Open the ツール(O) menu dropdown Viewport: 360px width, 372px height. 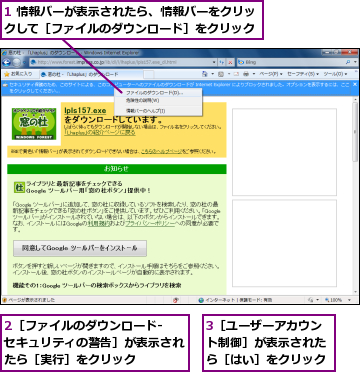coord(335,74)
